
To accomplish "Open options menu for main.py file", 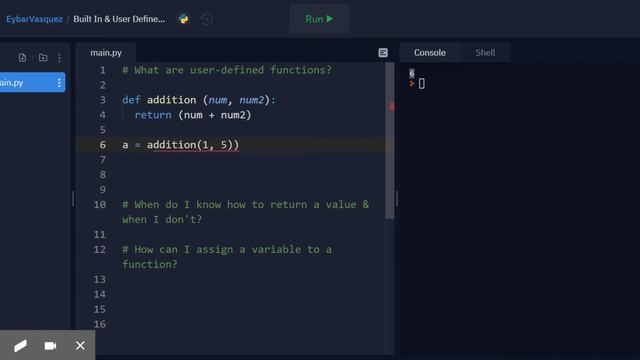I will pos(59,82).
